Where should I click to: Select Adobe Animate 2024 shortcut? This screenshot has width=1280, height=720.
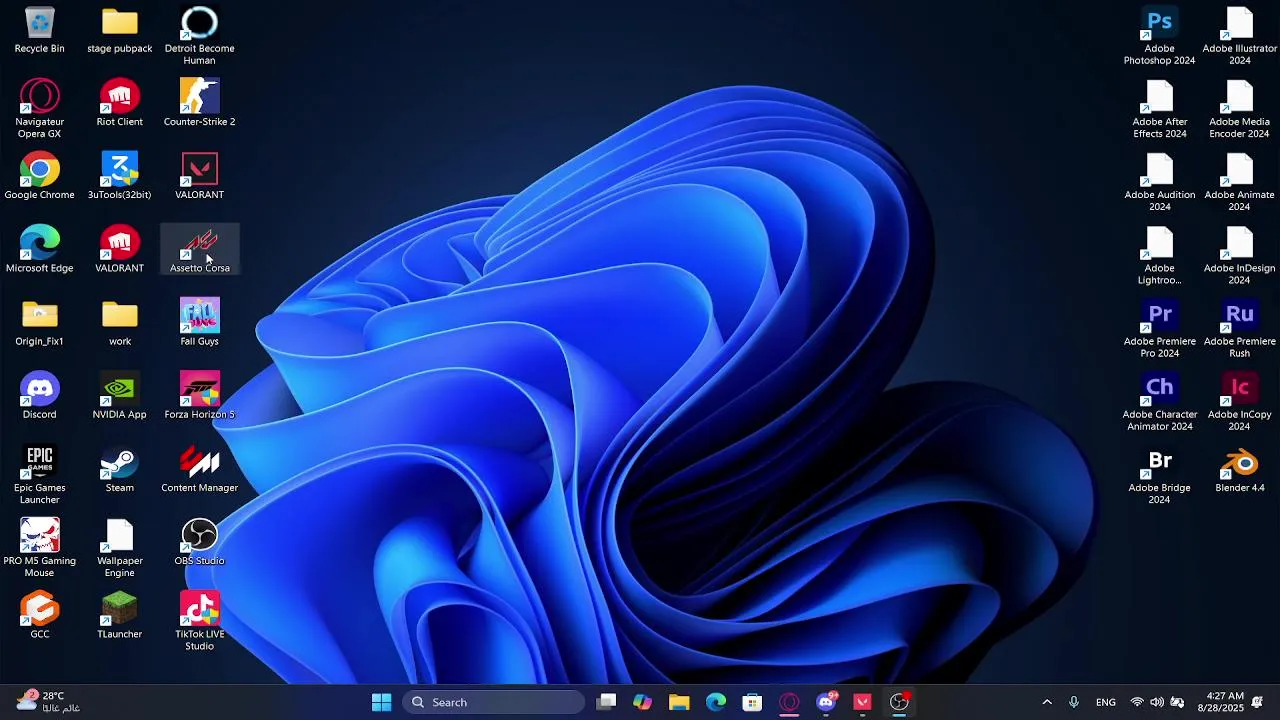pos(1239,182)
